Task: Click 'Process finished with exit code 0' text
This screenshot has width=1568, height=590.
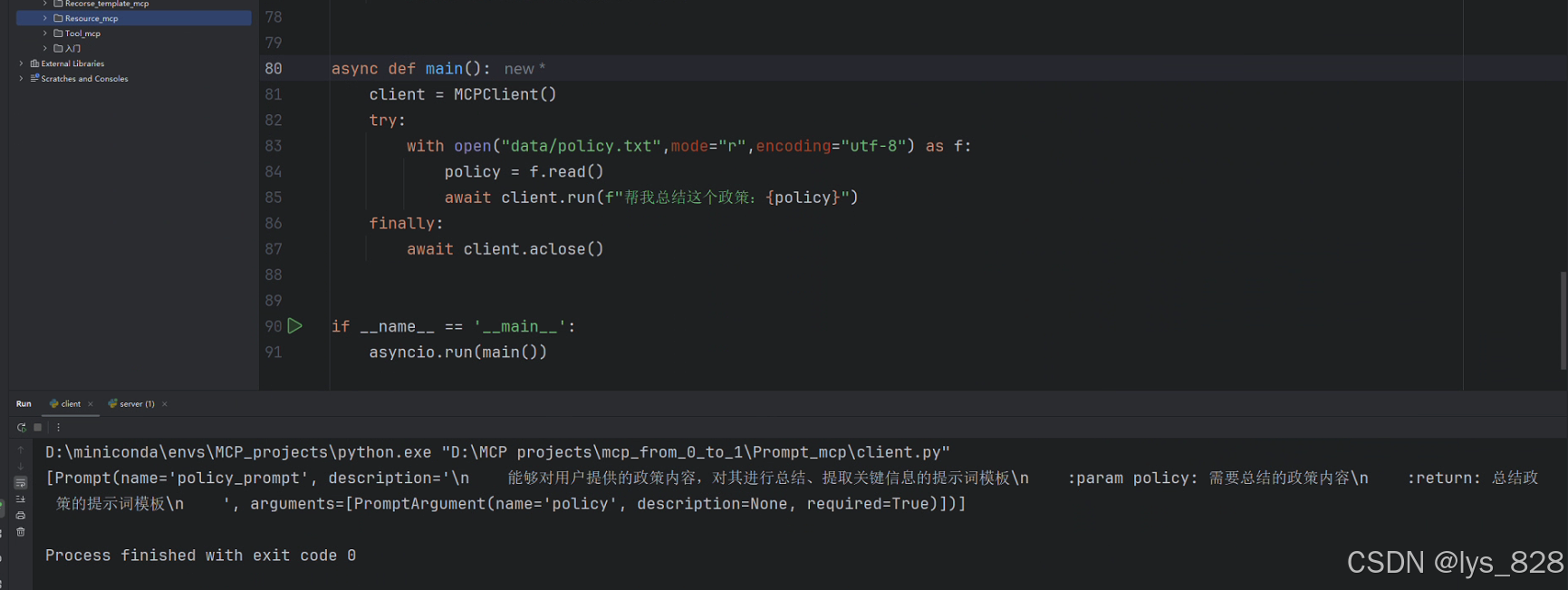Action: tap(200, 556)
